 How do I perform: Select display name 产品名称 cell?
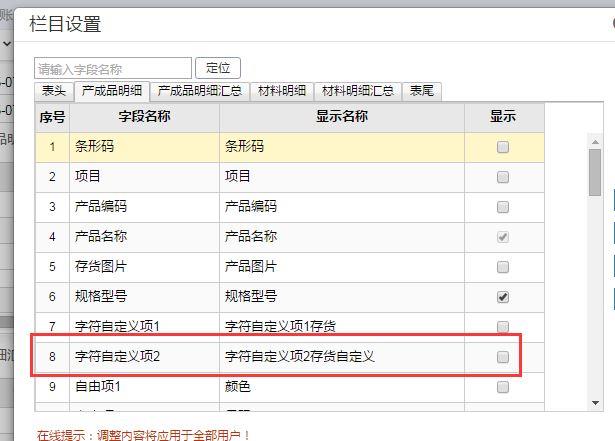pos(342,237)
